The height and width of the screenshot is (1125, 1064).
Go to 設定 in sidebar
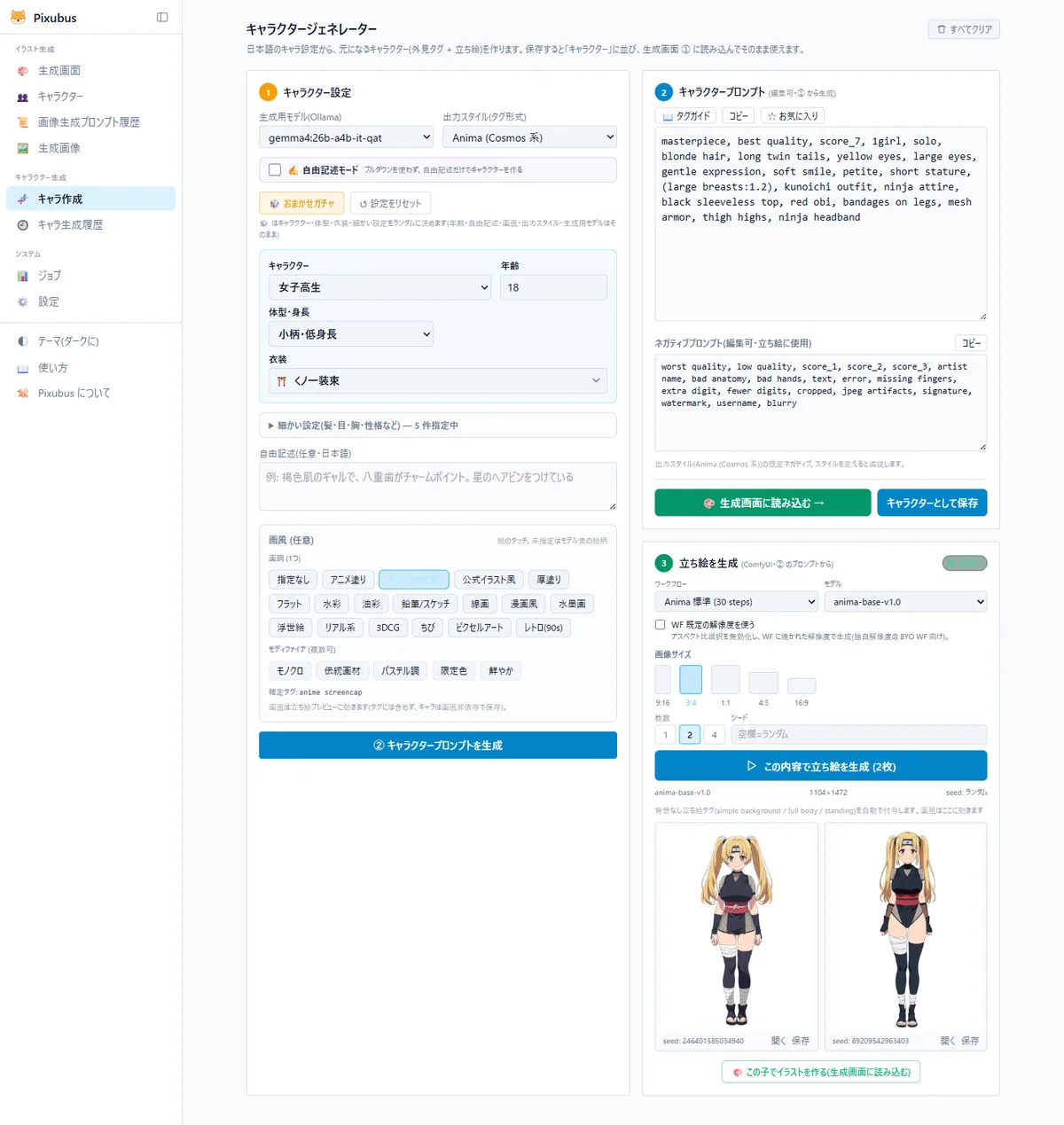tap(90, 301)
